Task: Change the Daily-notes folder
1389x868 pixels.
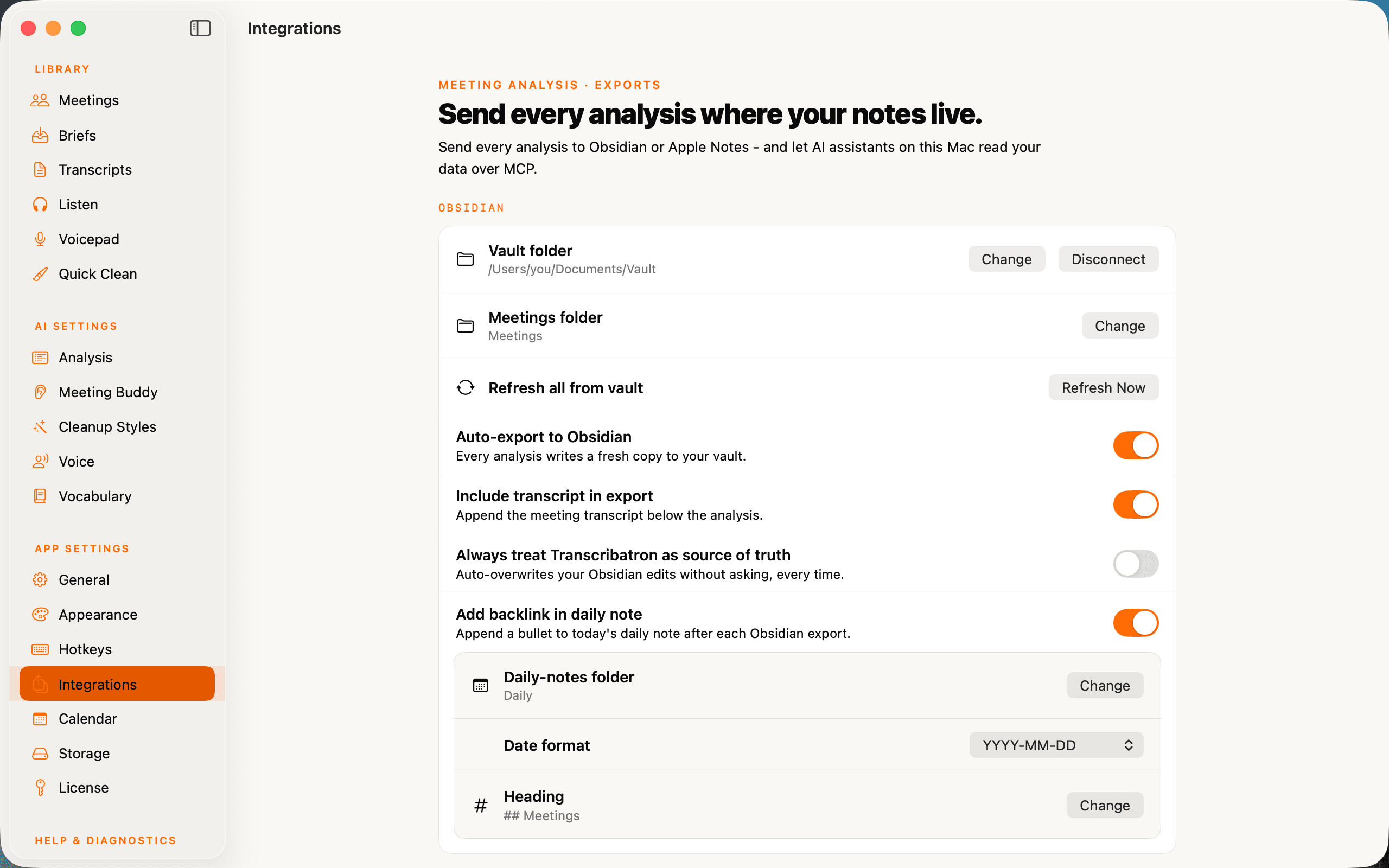Action: [1104, 685]
